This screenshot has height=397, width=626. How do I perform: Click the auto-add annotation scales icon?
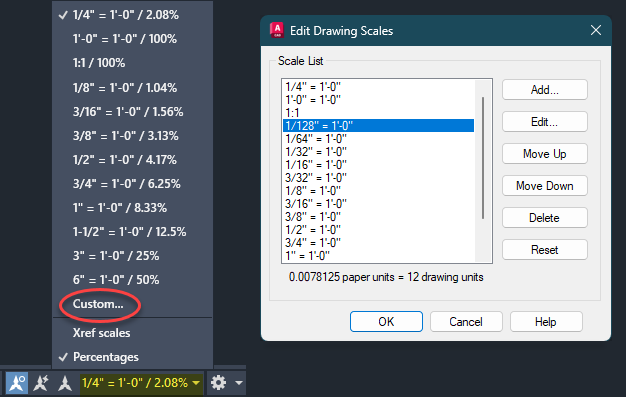point(41,383)
